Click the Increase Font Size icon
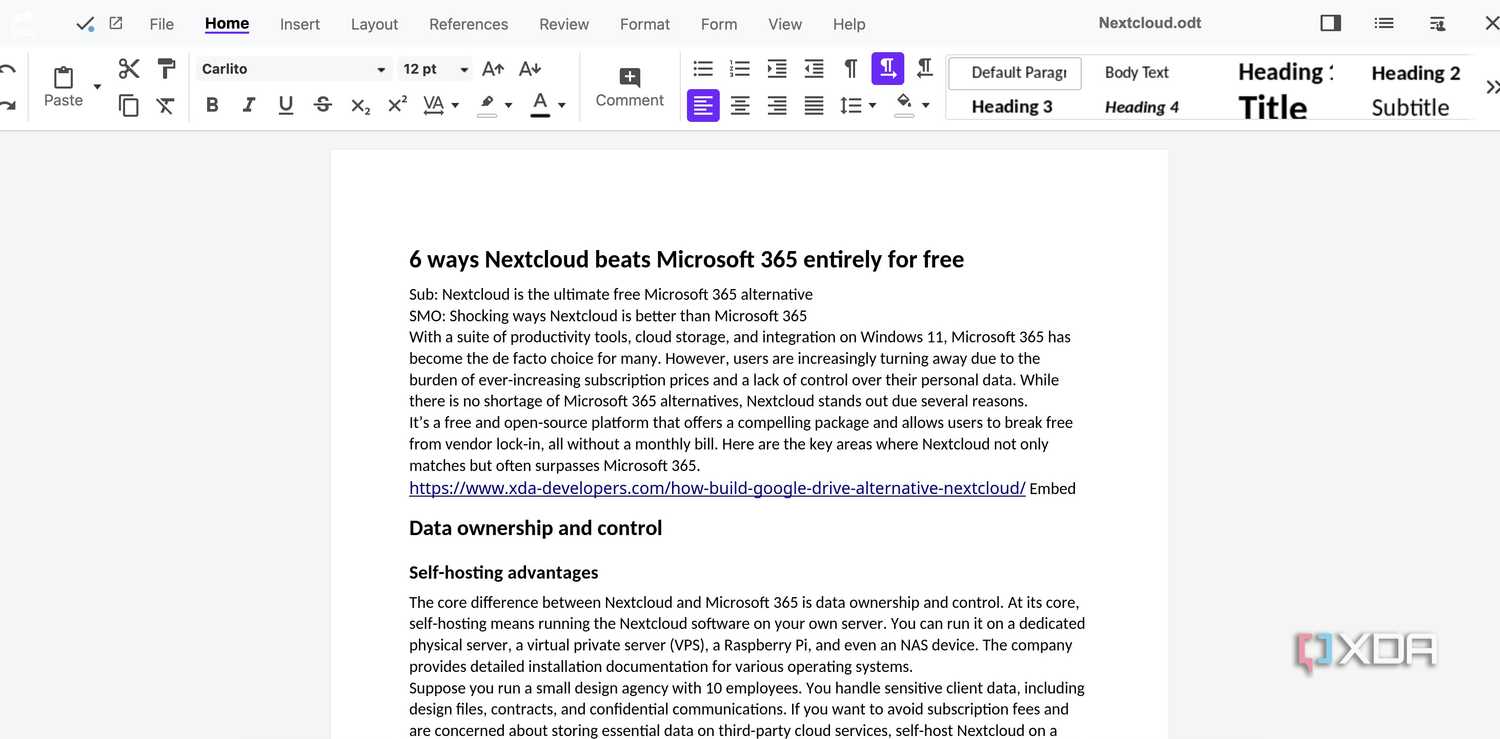 (x=493, y=69)
